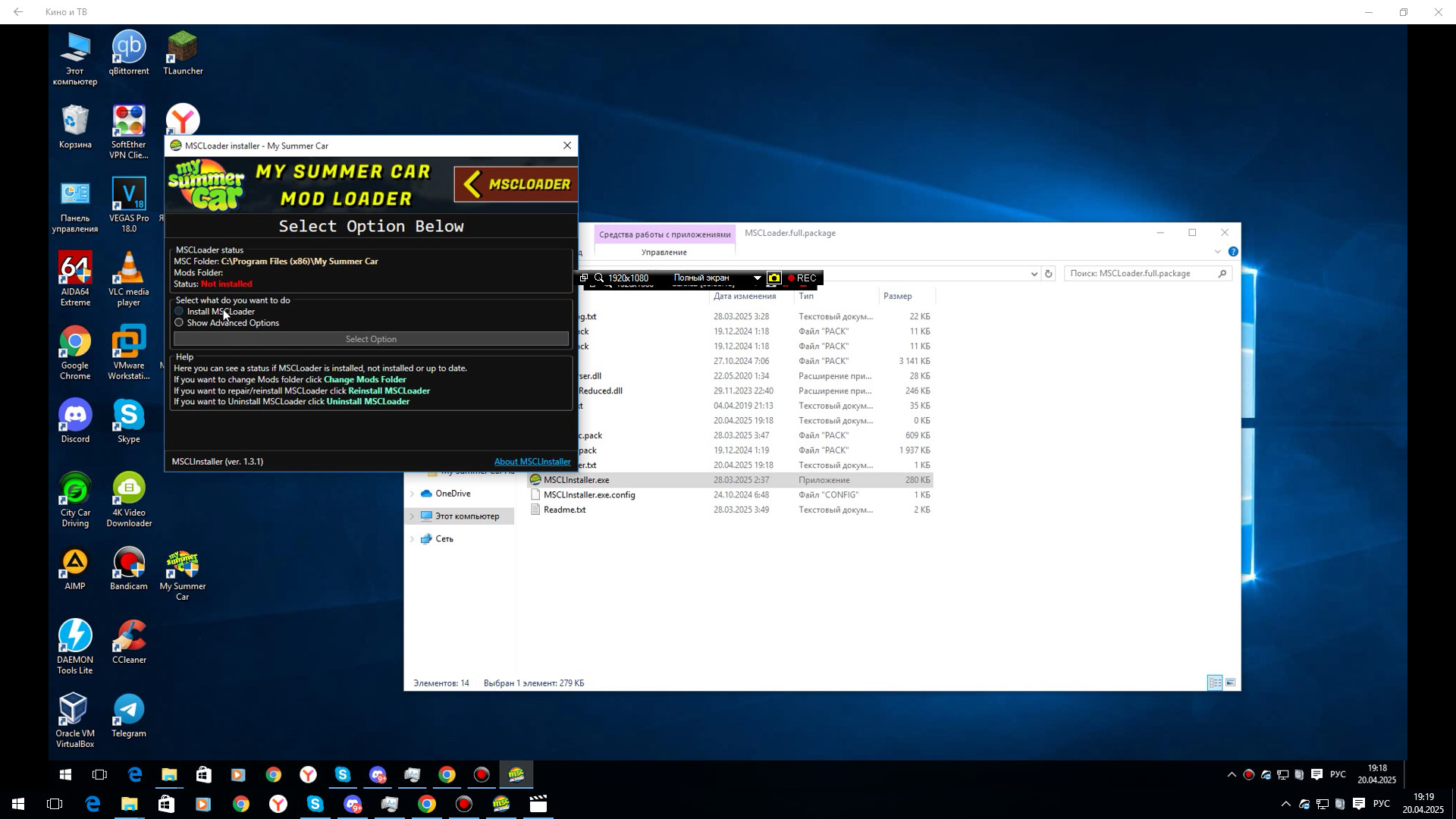The height and width of the screenshot is (819, 1456).
Task: Open the Explorer help question mark icon
Action: click(1233, 252)
